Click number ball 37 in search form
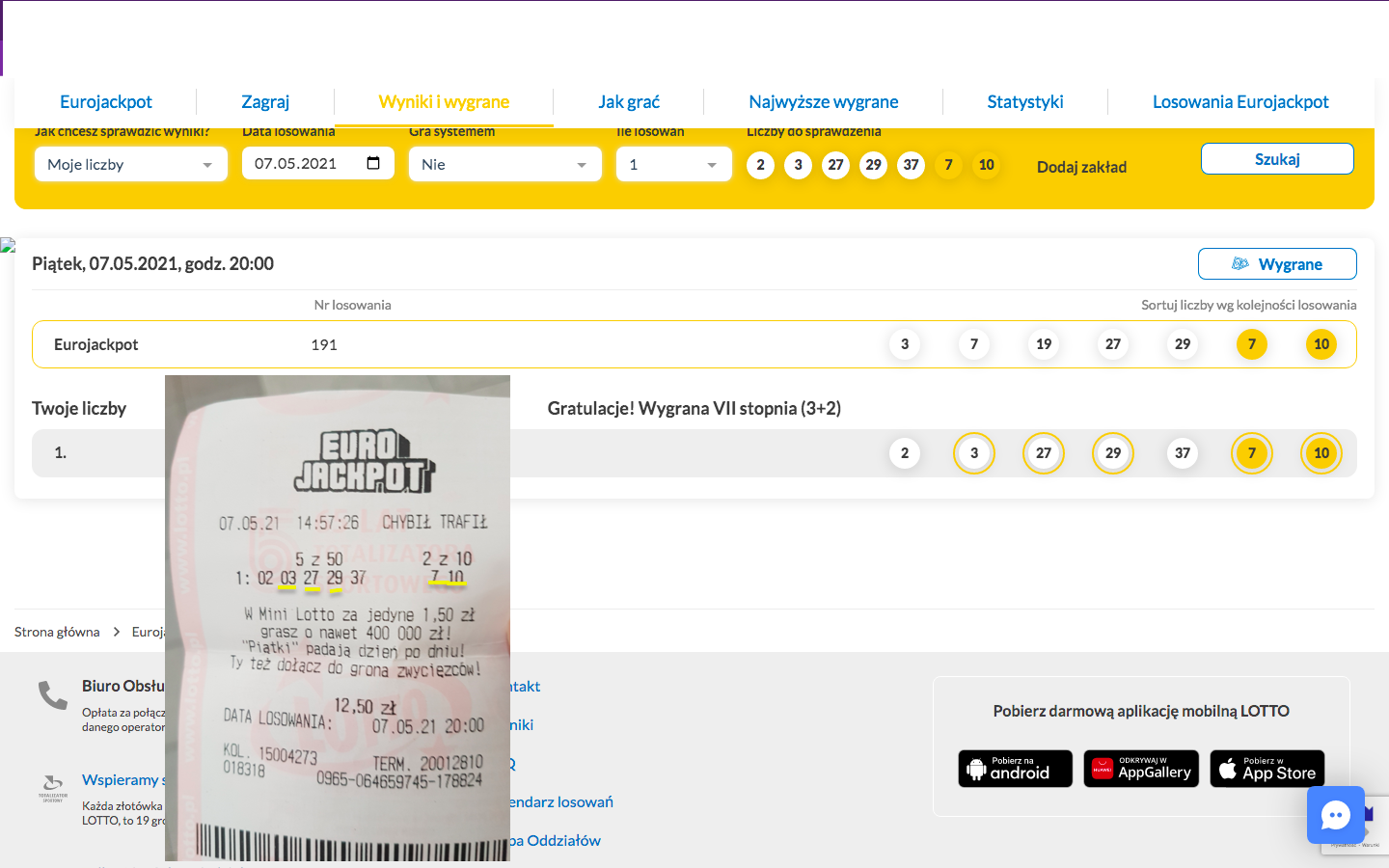Image resolution: width=1389 pixels, height=868 pixels. coord(911,165)
